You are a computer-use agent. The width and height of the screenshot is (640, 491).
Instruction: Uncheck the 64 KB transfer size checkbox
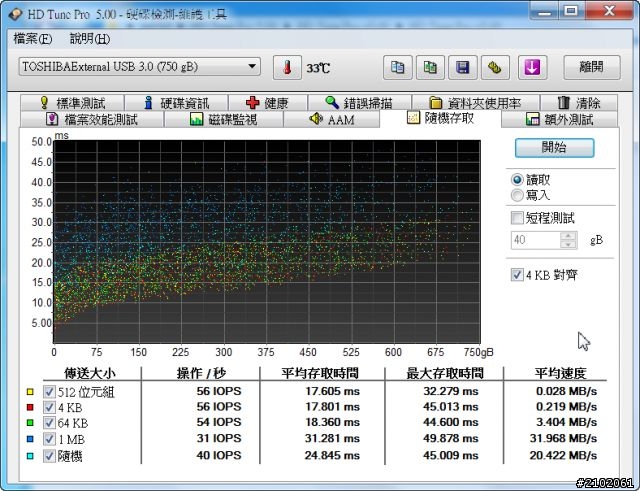[x=49, y=423]
